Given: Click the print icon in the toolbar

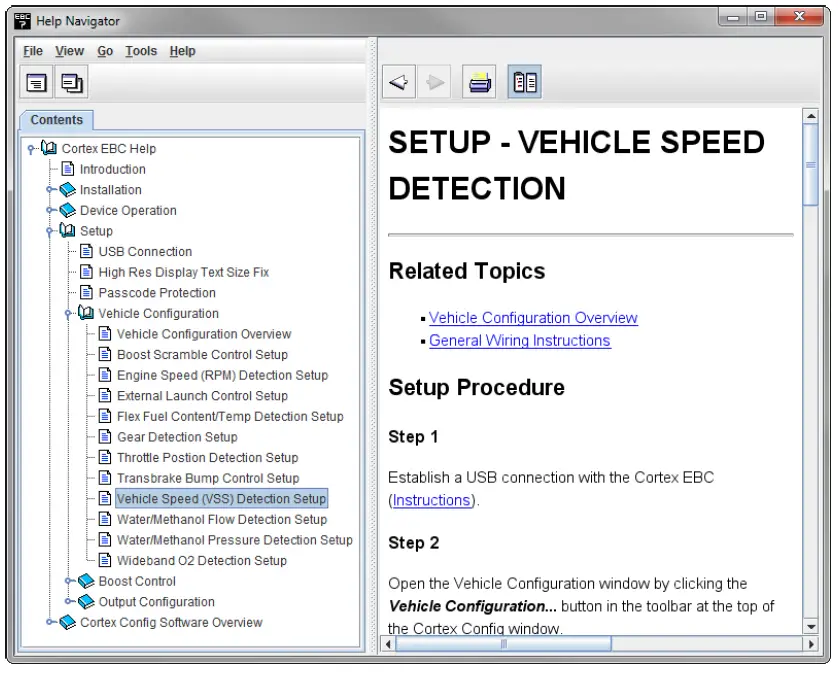Looking at the screenshot, I should (x=480, y=83).
